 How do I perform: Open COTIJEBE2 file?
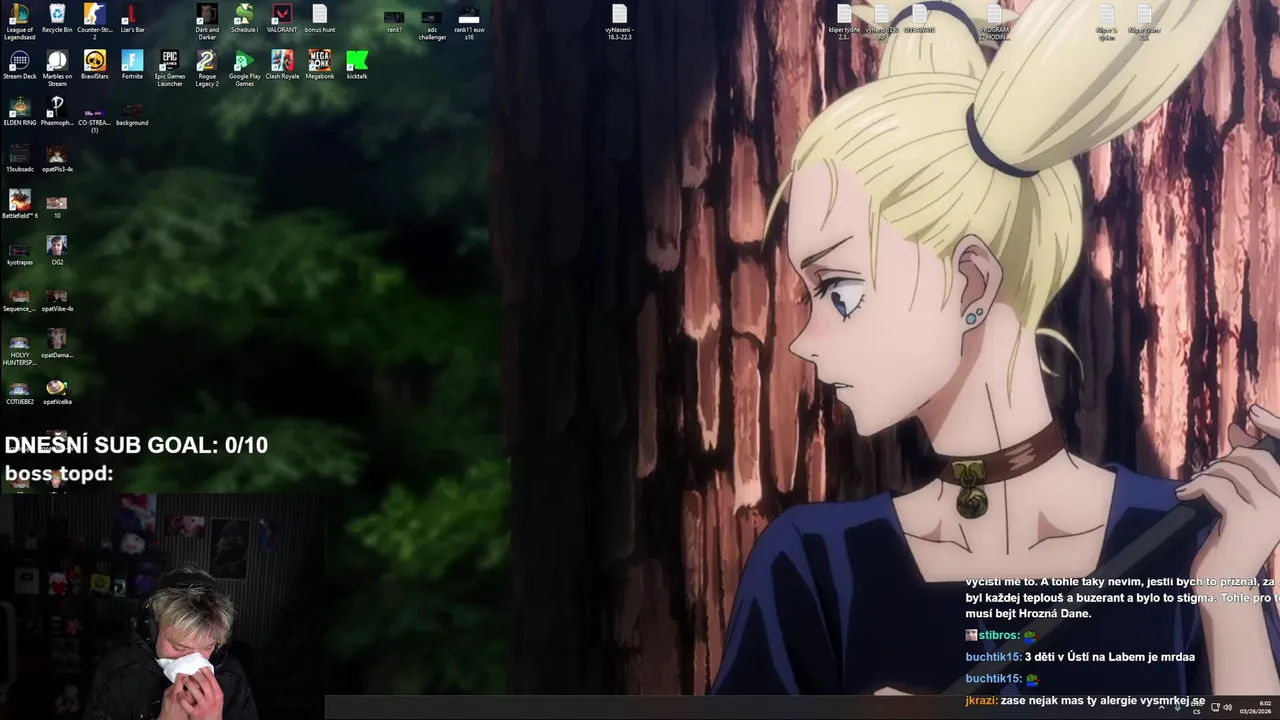coord(19,392)
